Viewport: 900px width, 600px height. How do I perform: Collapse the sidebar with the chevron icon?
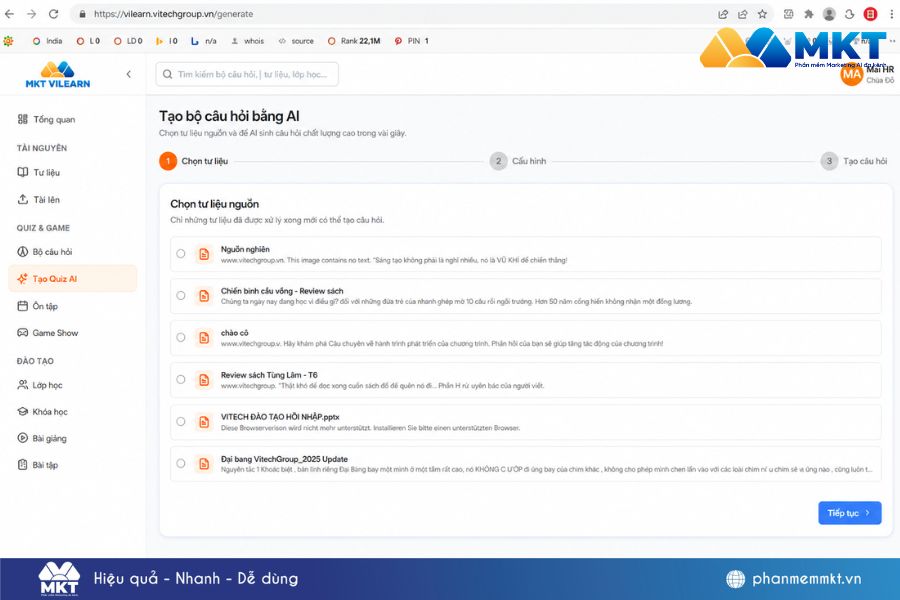coord(129,74)
